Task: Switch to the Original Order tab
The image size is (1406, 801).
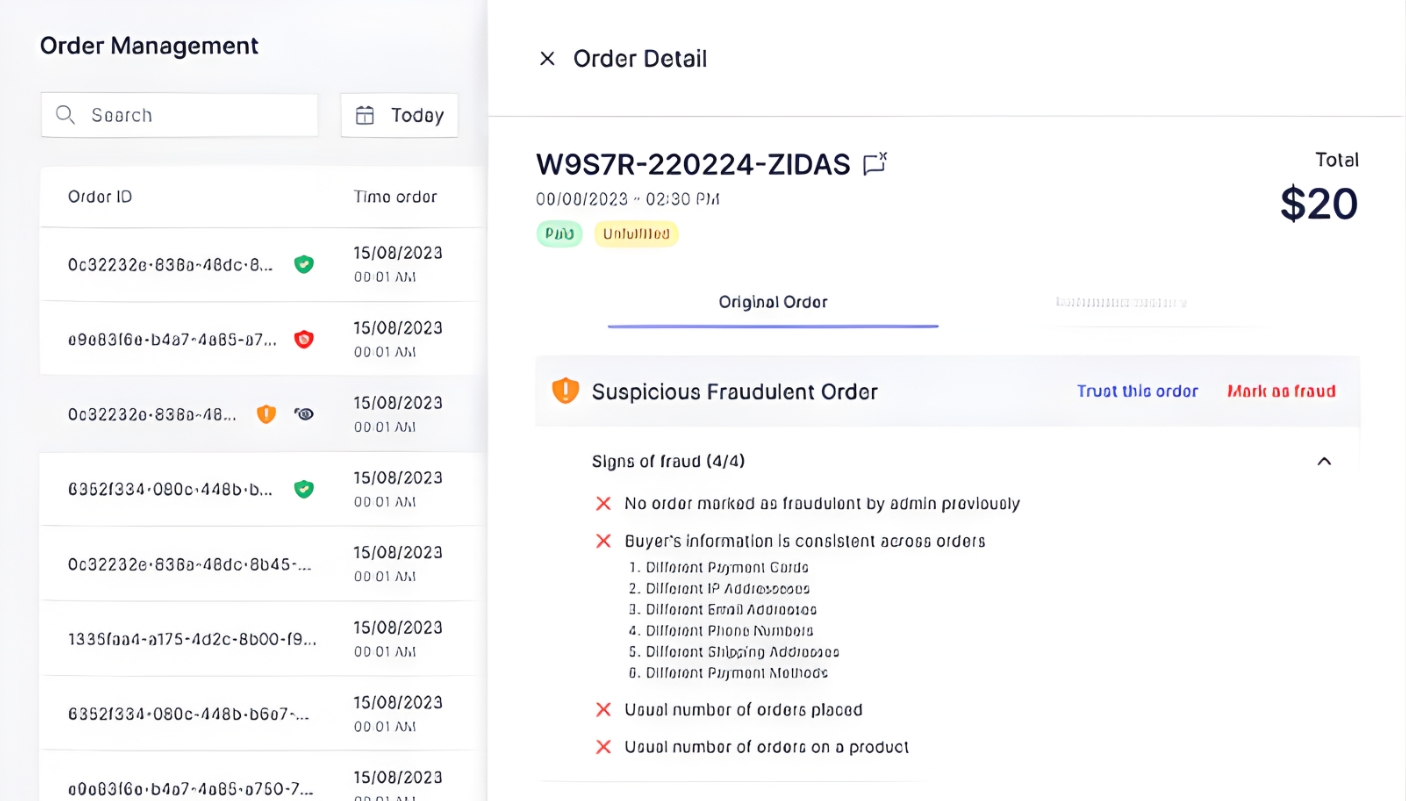Action: [773, 302]
